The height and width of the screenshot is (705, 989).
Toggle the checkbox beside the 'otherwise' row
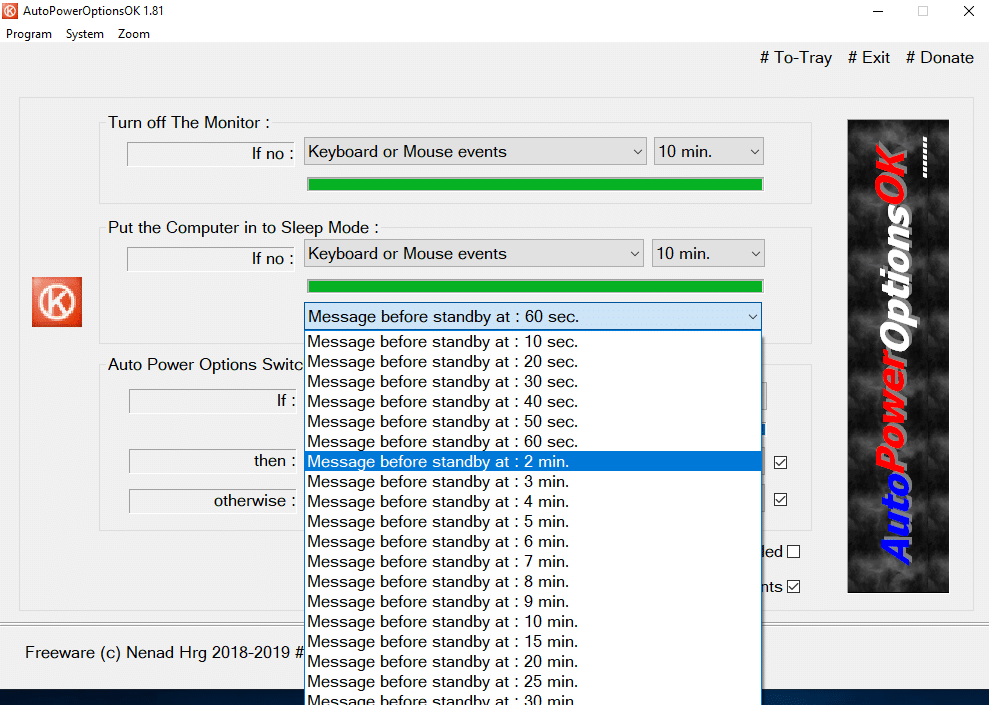(x=781, y=500)
